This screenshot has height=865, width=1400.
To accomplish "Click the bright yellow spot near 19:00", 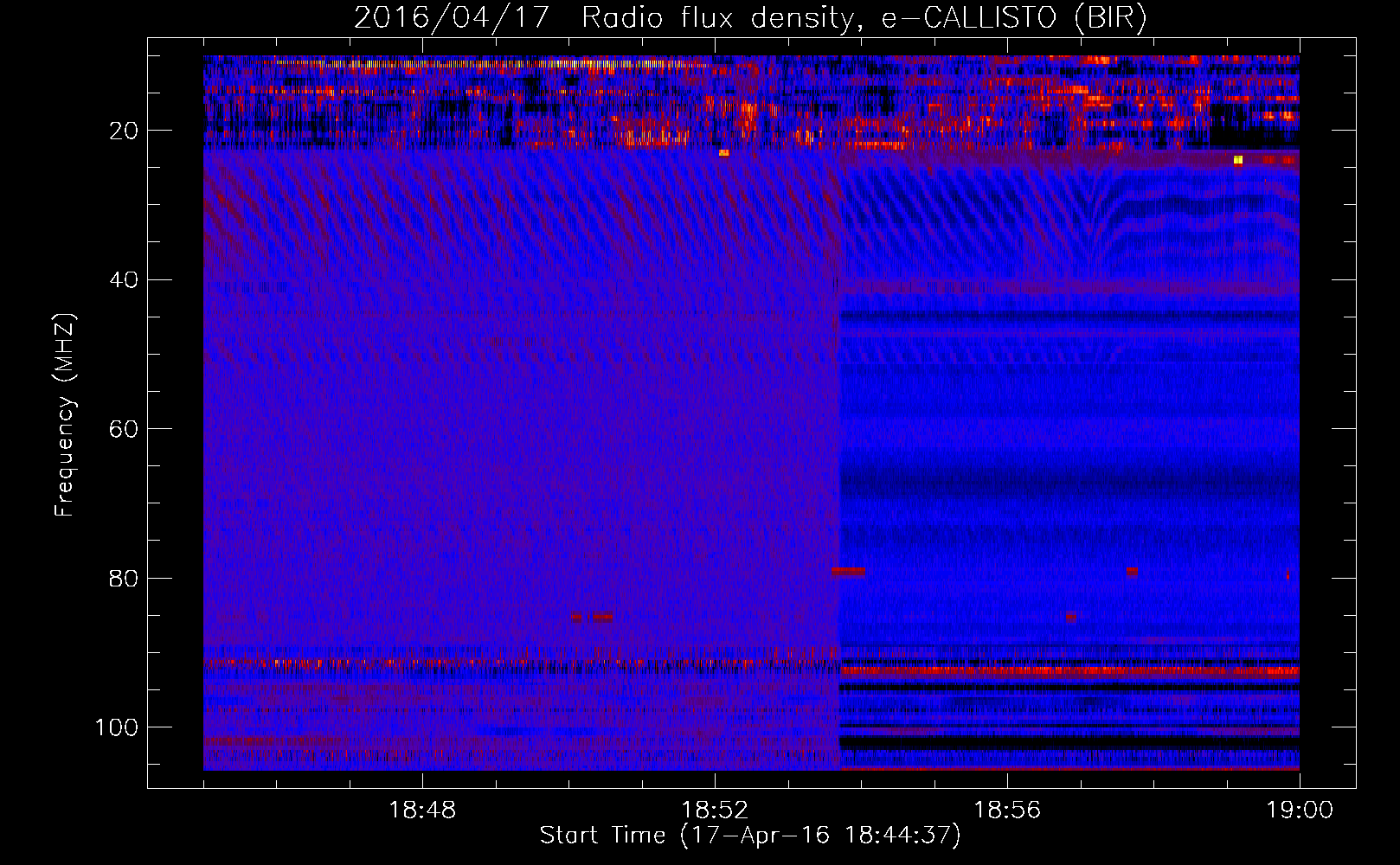I will pyautogui.click(x=1238, y=160).
